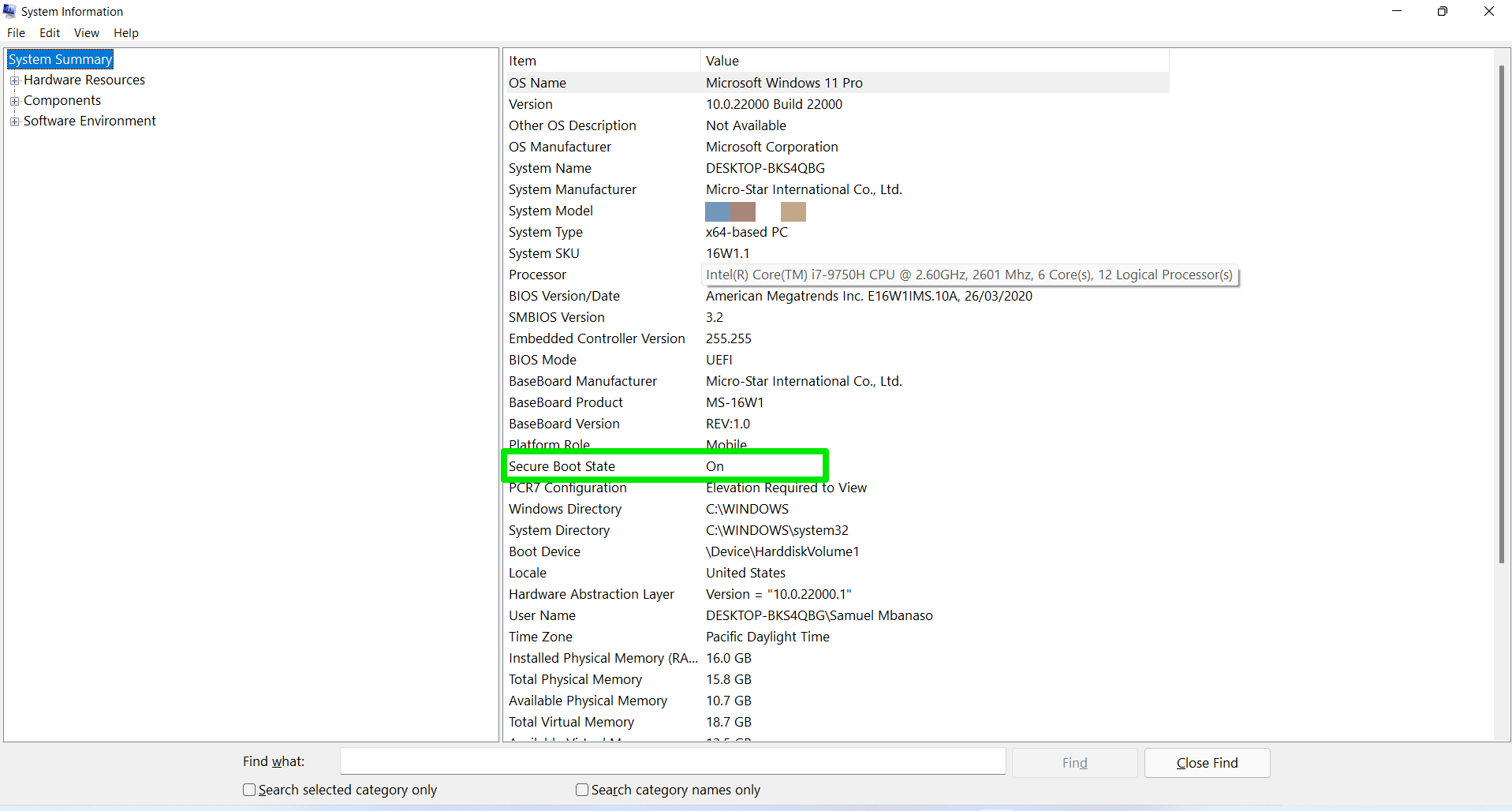Select the Secure Boot State row
This screenshot has height=811, width=1512.
pyautogui.click(x=837, y=466)
